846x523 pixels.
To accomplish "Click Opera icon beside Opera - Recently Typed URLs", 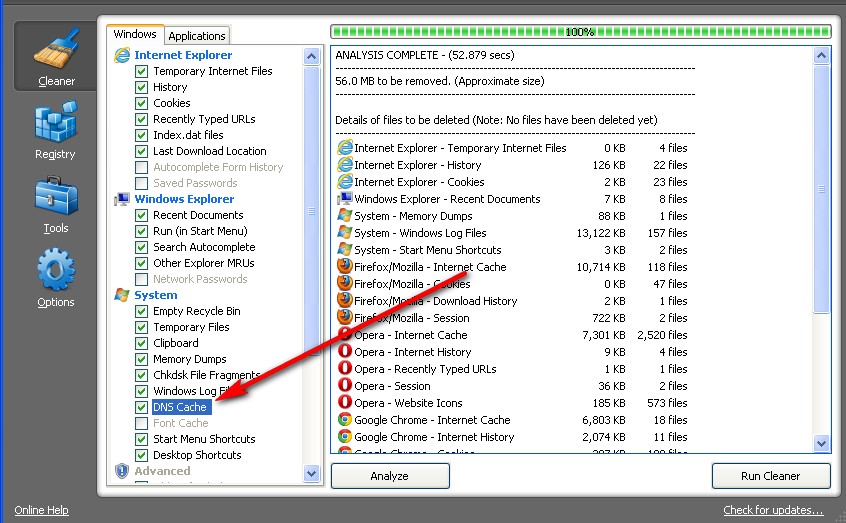I will point(345,369).
